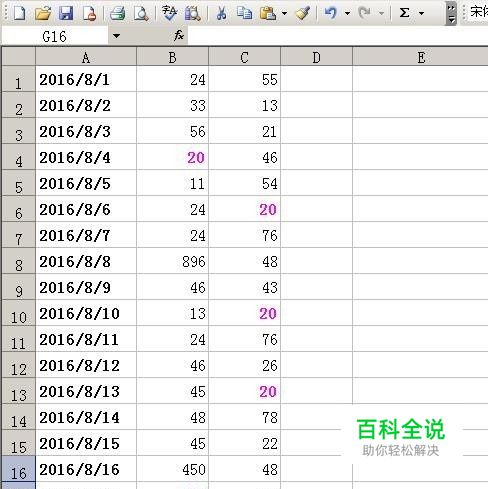Viewport: 488px width, 489px height.
Task: Save the workbook with the floppy disk icon
Action: click(66, 13)
